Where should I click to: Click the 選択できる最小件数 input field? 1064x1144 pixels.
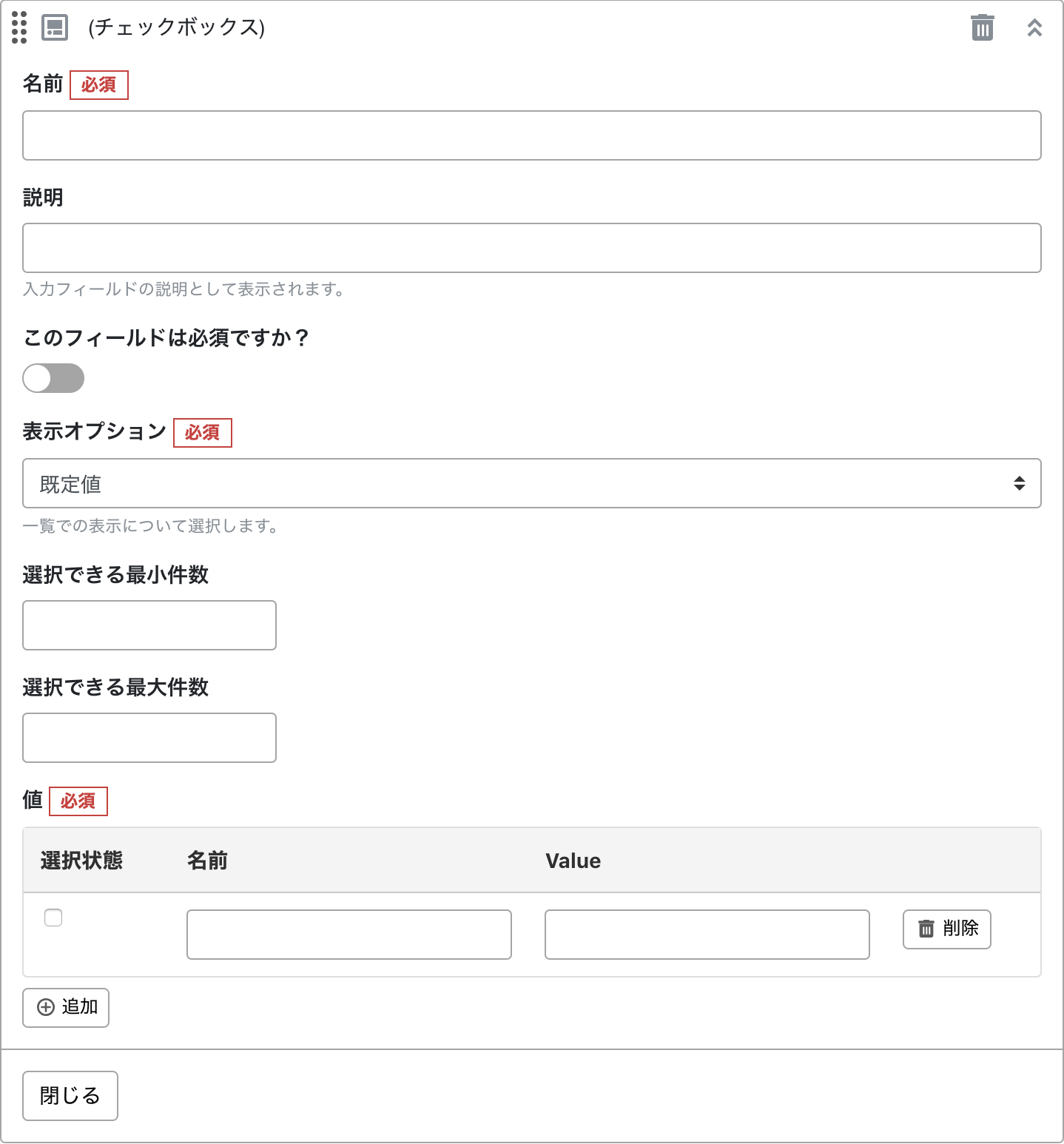149,625
